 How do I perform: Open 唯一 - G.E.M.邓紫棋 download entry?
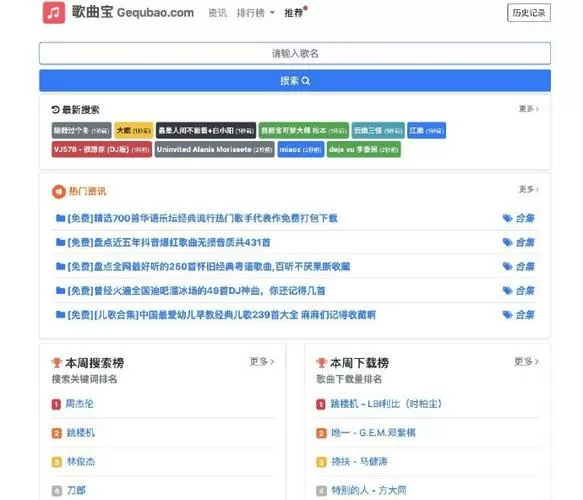pos(373,433)
